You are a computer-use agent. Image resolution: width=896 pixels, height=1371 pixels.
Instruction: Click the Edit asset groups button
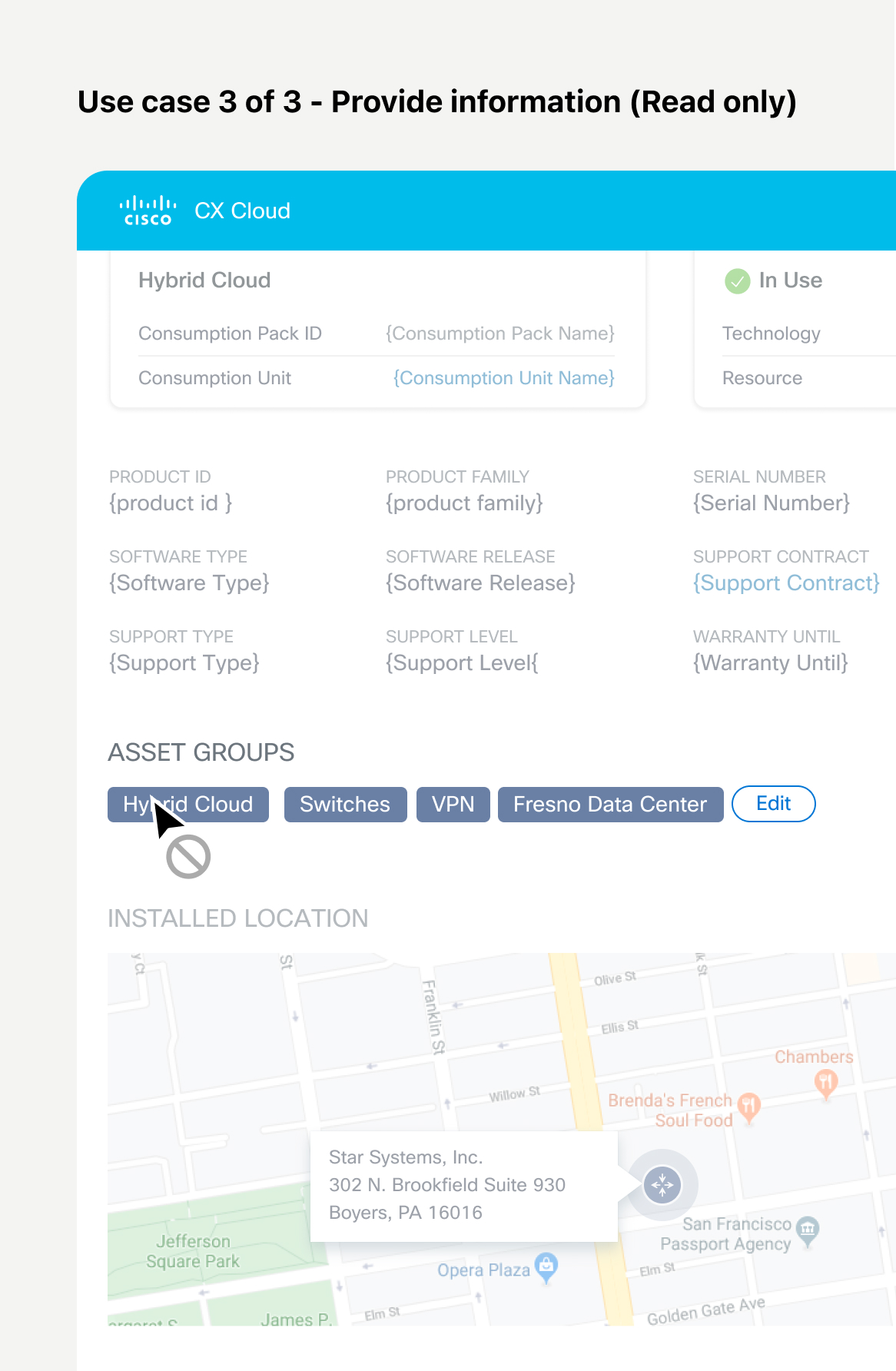[773, 804]
